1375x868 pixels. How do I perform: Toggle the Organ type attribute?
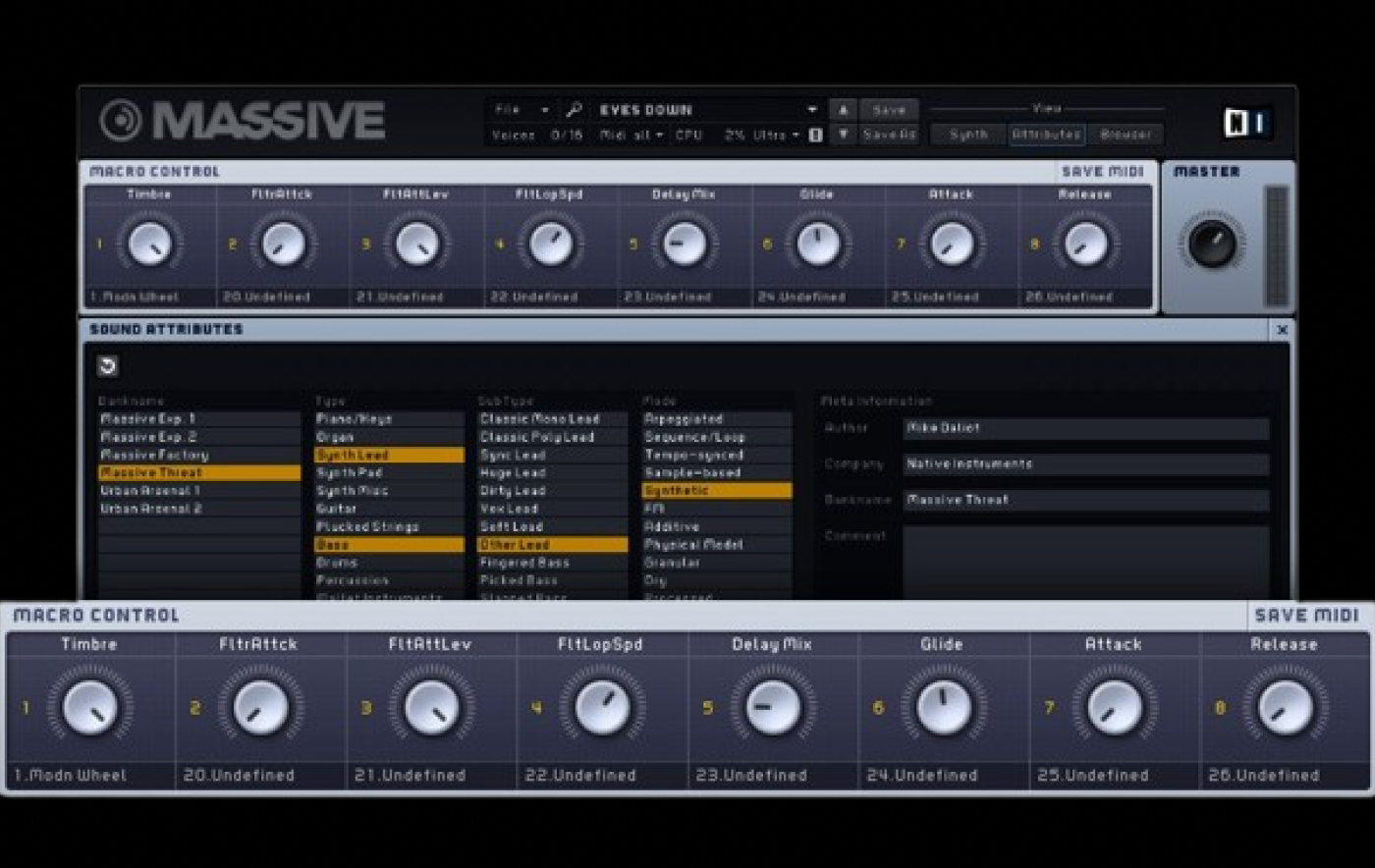389,437
